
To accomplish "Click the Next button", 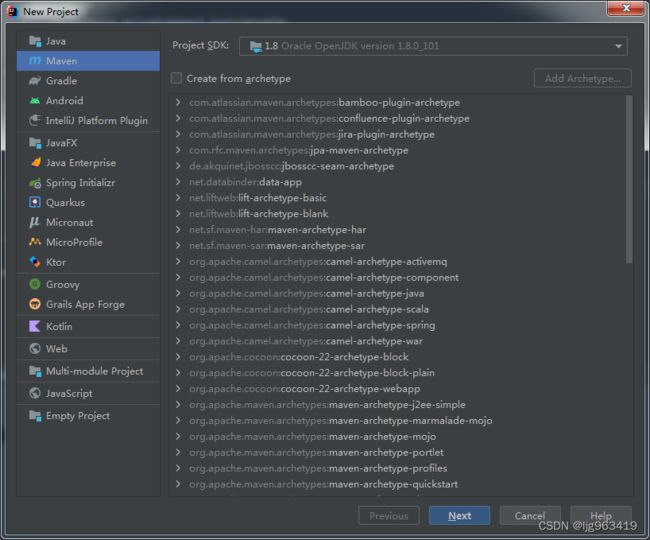I will (x=459, y=516).
